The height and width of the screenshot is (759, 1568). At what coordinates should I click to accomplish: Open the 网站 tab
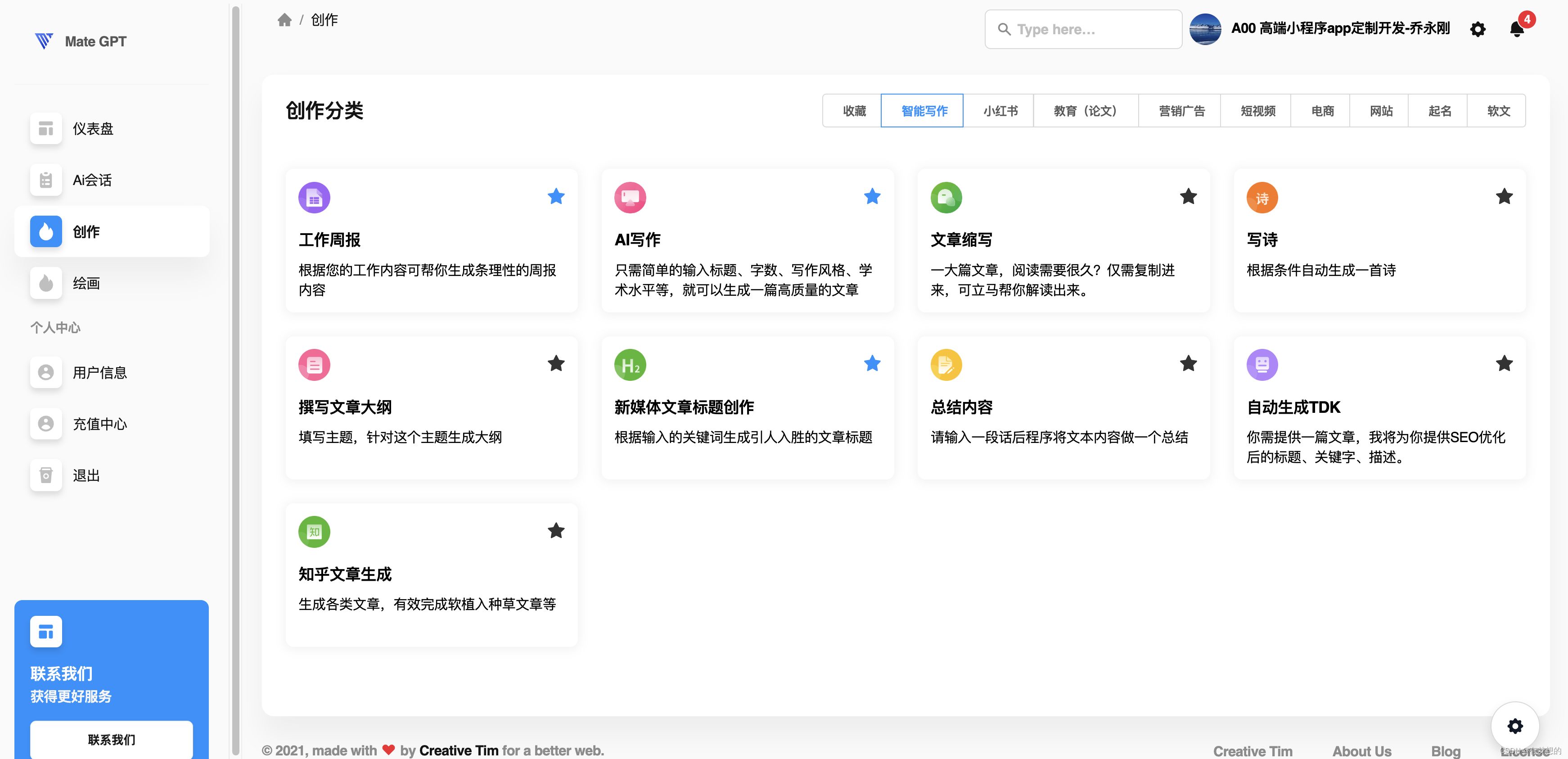click(x=1379, y=111)
